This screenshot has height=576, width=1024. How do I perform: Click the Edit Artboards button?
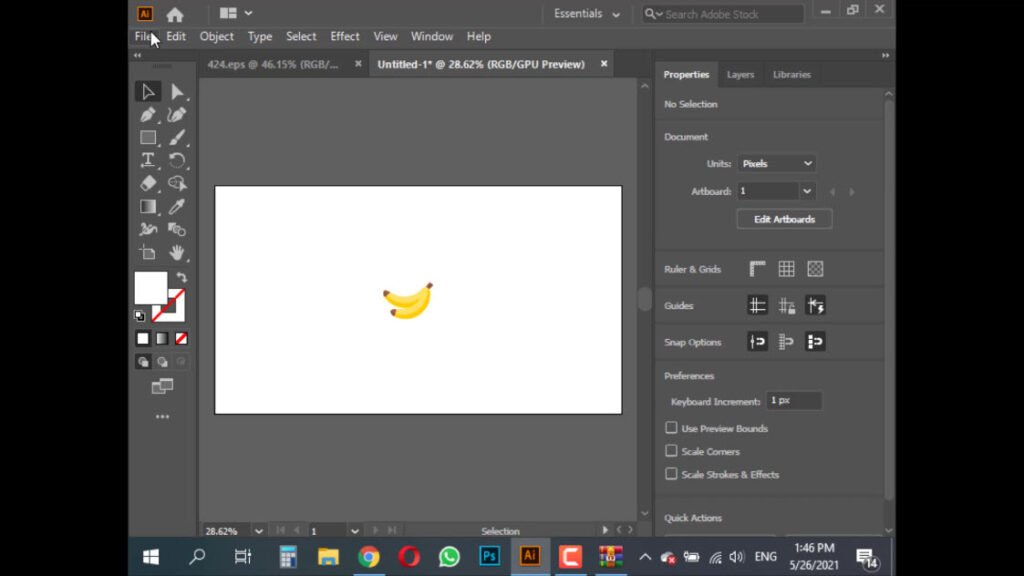pos(784,219)
